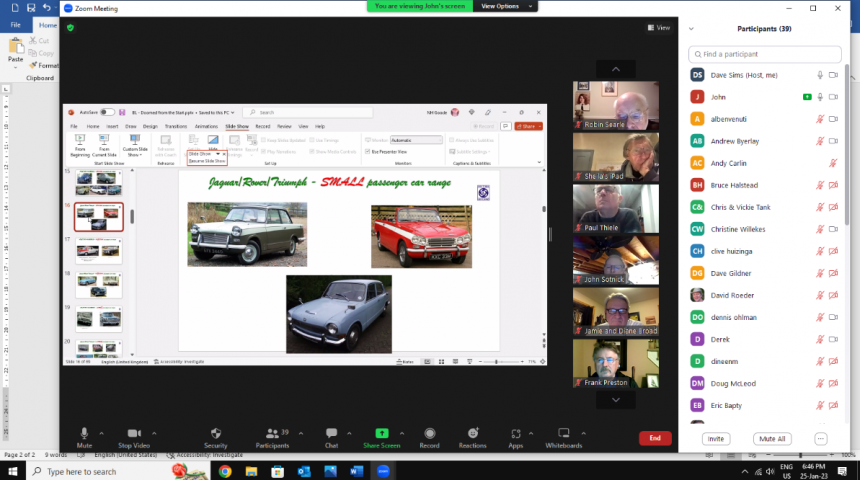Open Word Home tab
The image size is (860, 480).
pyautogui.click(x=47, y=25)
